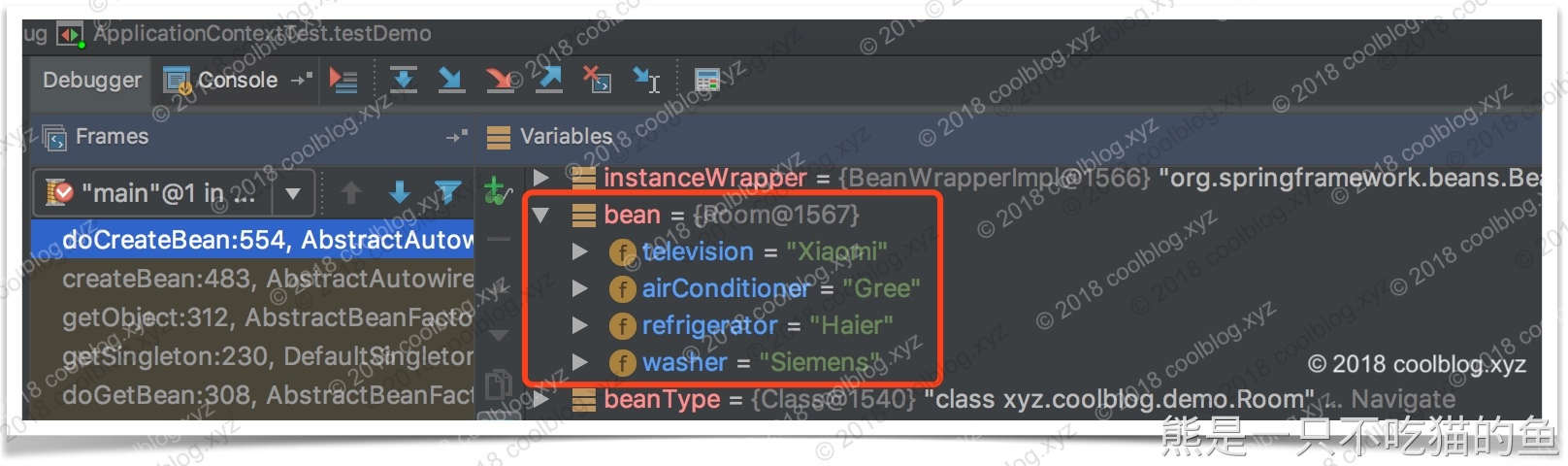The width and height of the screenshot is (1568, 466).
Task: Add a new watch with plus icon
Action: pos(497,190)
